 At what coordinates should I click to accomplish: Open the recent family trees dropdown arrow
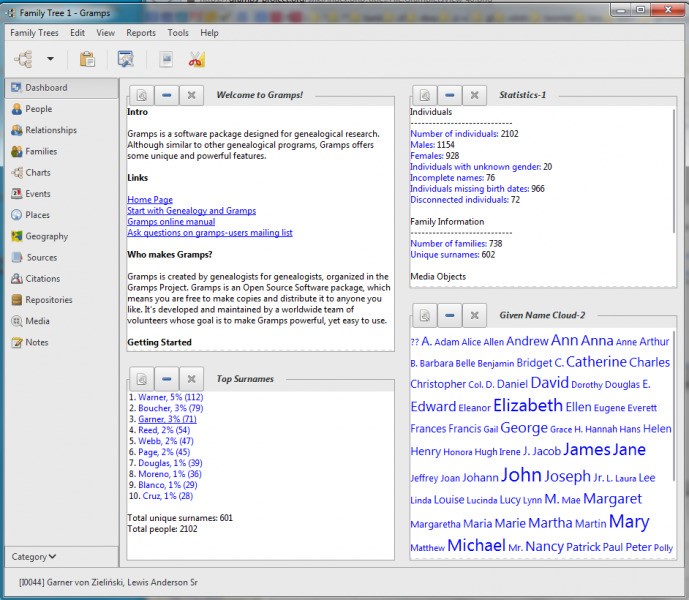coord(49,59)
